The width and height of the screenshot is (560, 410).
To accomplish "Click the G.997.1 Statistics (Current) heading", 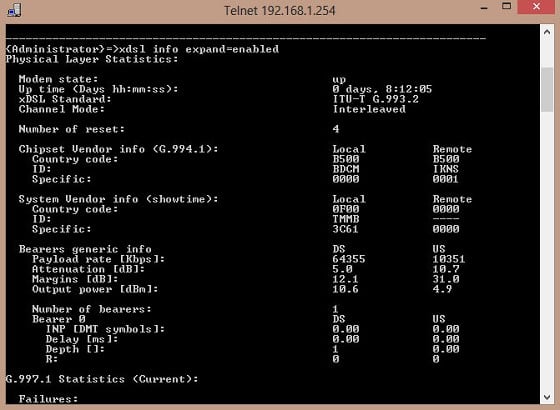I will pos(102,379).
